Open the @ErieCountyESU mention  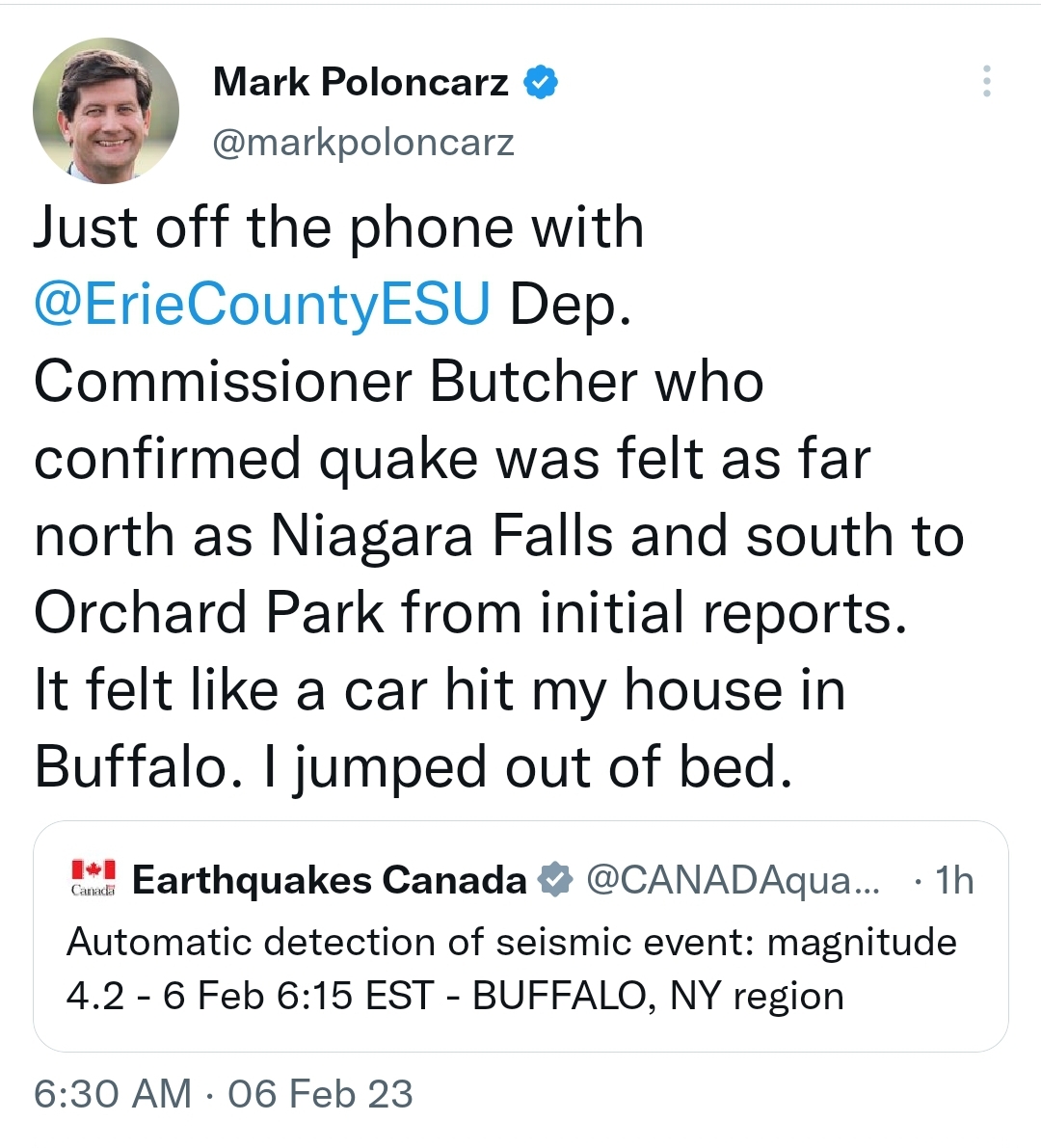pyautogui.click(x=262, y=305)
